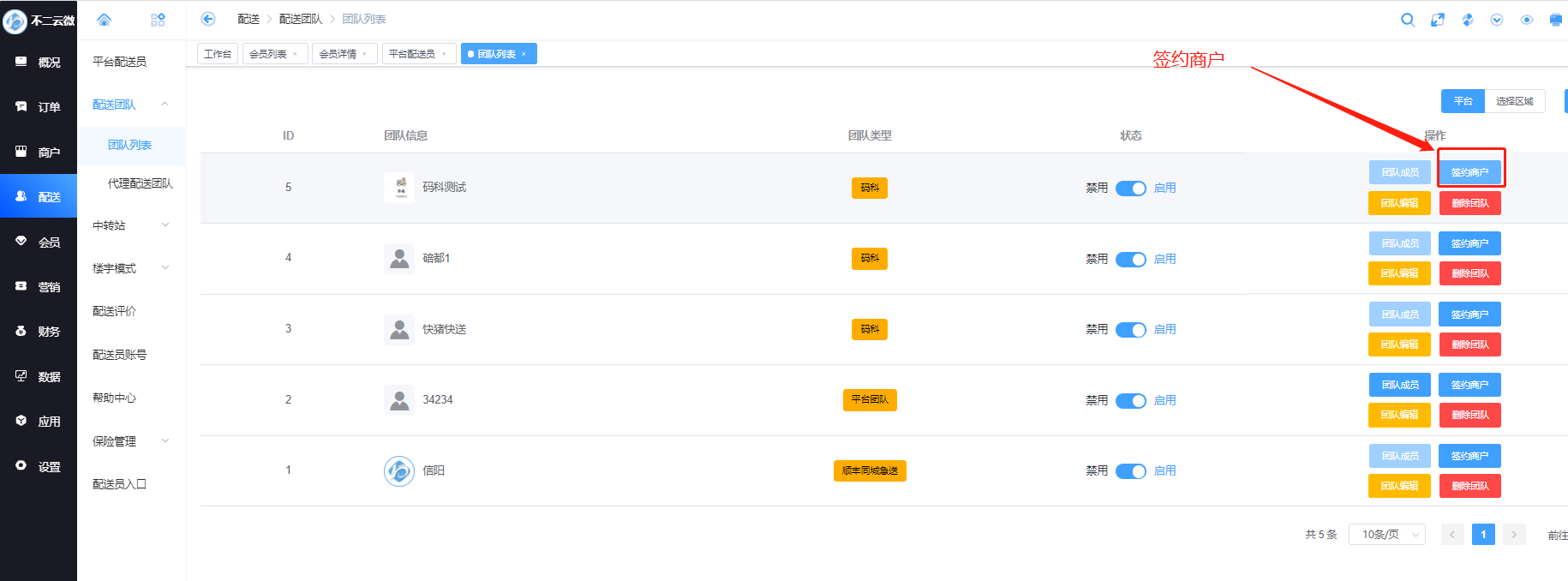Select the 选择区域 filter option
The image size is (1568, 581).
(1515, 101)
